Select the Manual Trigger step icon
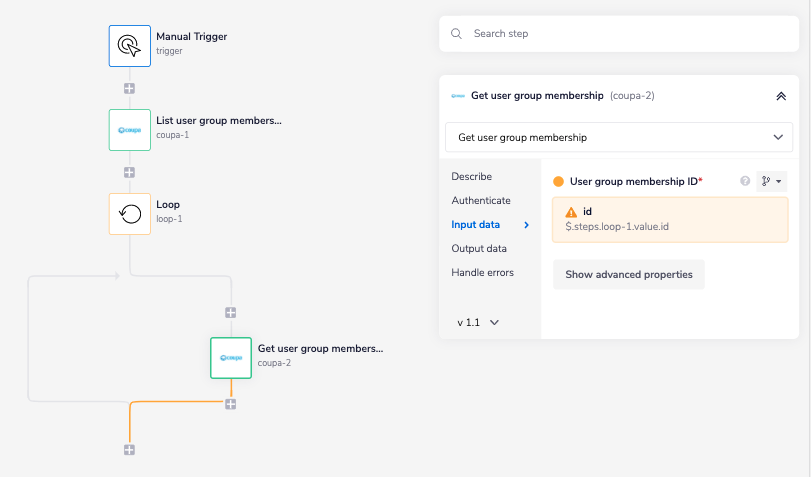811x477 pixels. click(x=129, y=46)
